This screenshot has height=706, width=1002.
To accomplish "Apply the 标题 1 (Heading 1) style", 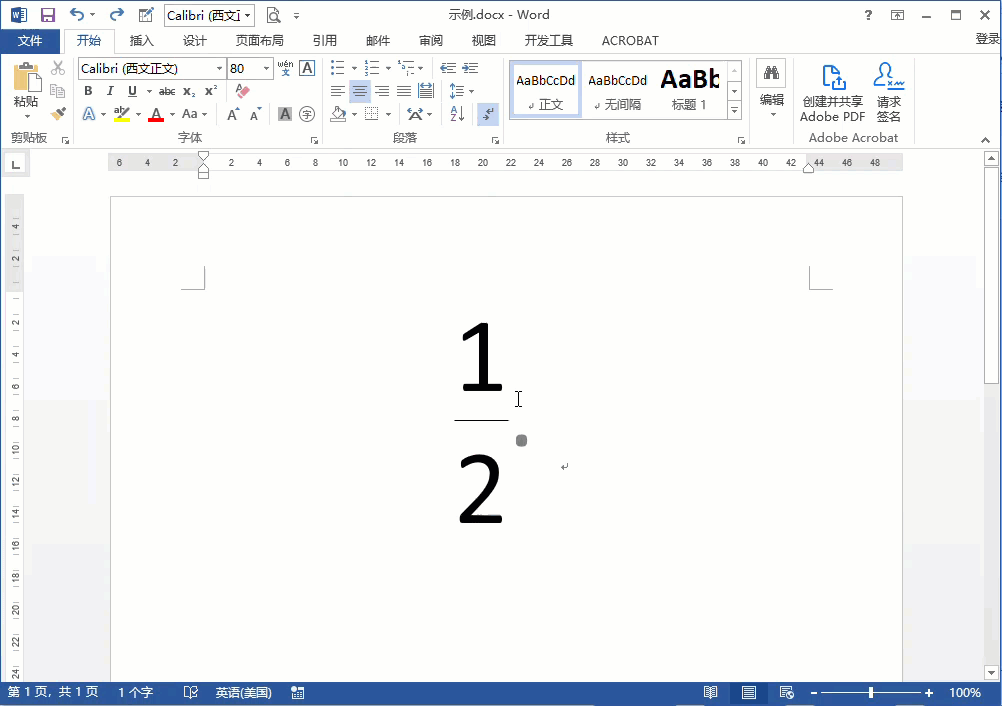I will coord(690,90).
